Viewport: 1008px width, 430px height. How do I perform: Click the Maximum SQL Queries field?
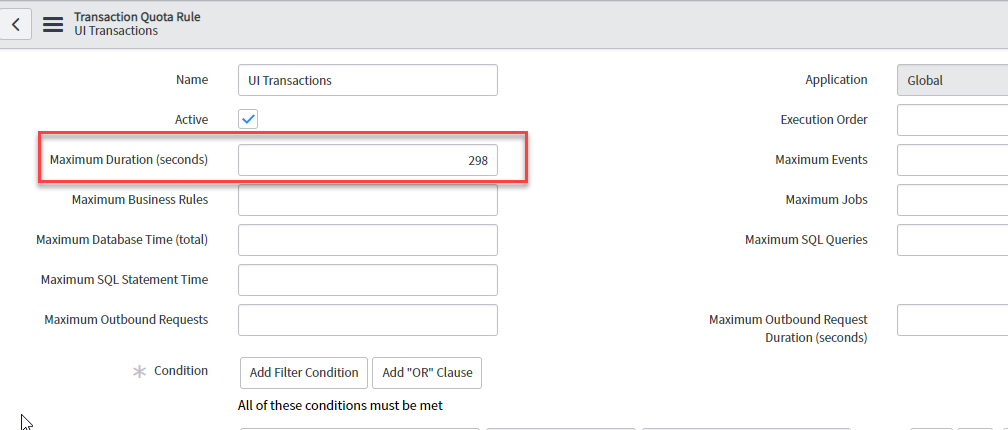tap(951, 240)
